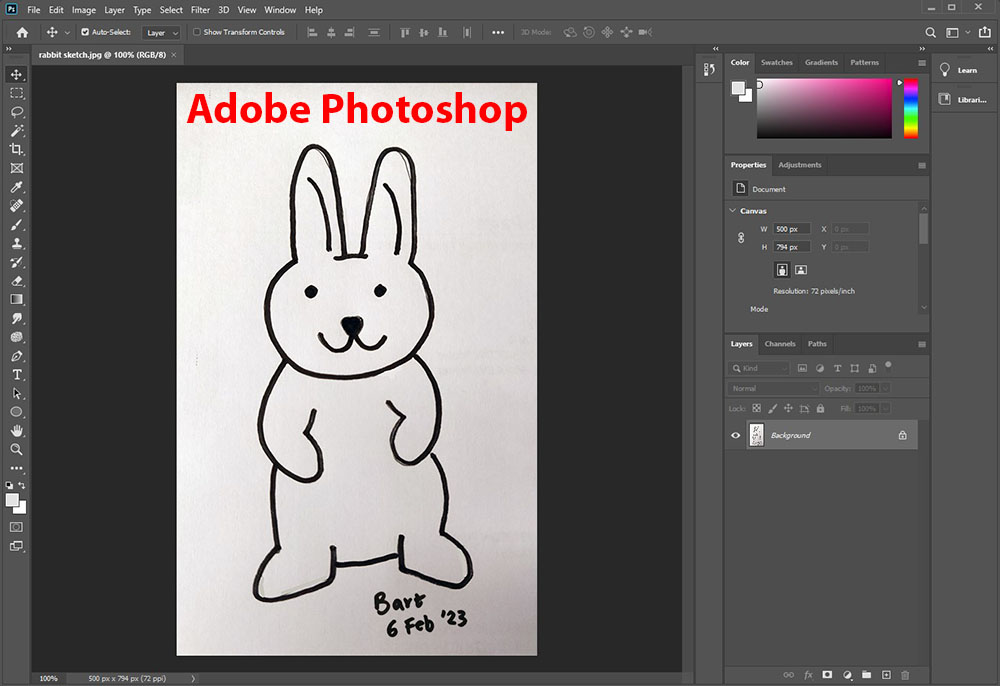The width and height of the screenshot is (1000, 686).
Task: Select the Lasso tool
Action: (17, 112)
